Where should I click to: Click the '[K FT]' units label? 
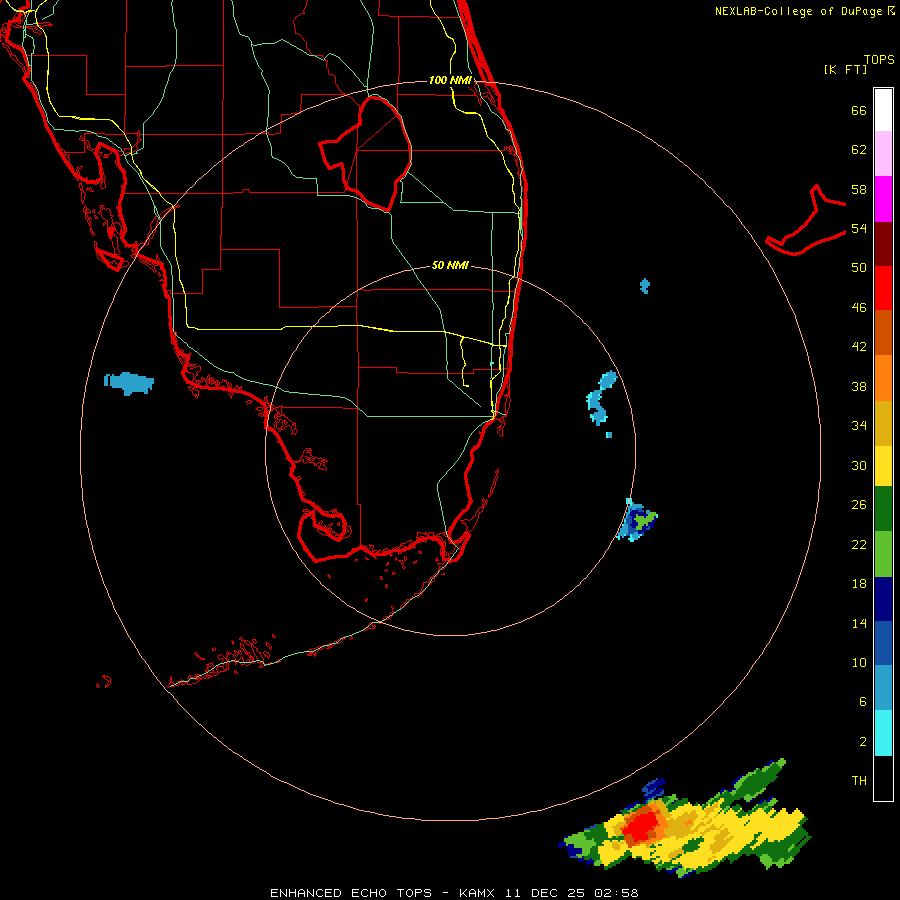coord(845,69)
